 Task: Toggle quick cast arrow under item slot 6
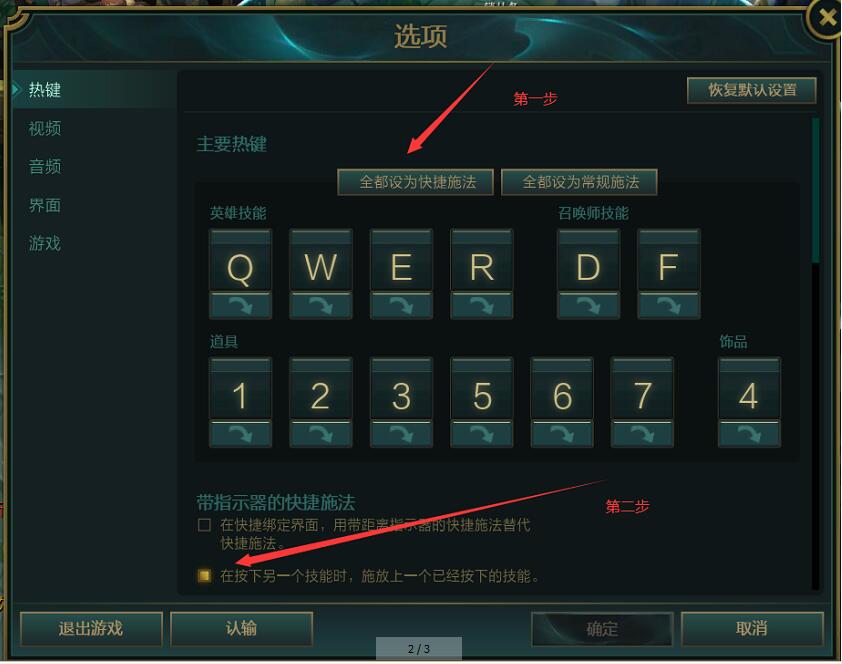pyautogui.click(x=562, y=434)
